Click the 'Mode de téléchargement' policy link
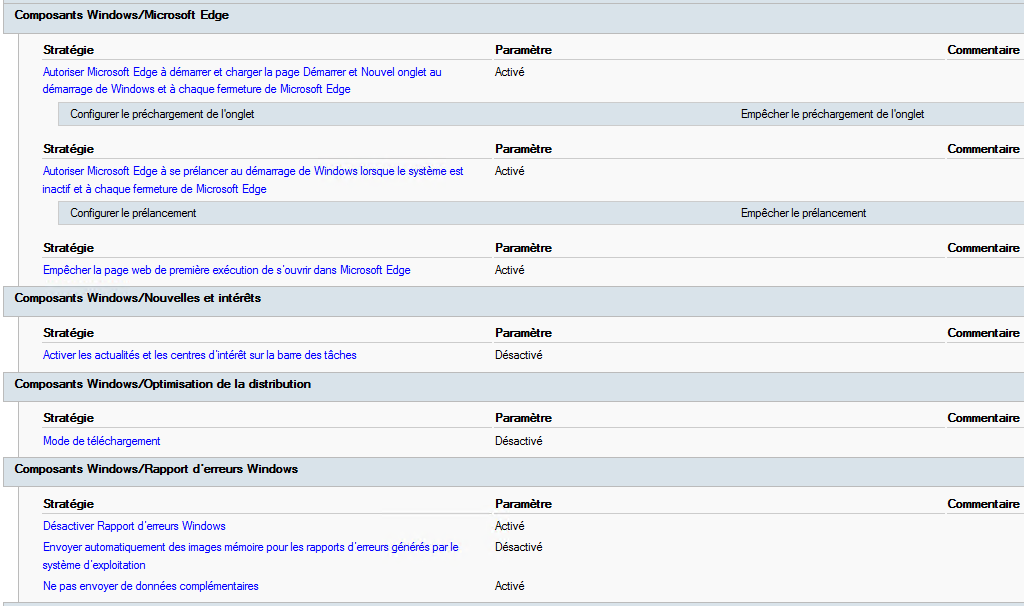Screen dimensions: 1024x606 click(101, 441)
